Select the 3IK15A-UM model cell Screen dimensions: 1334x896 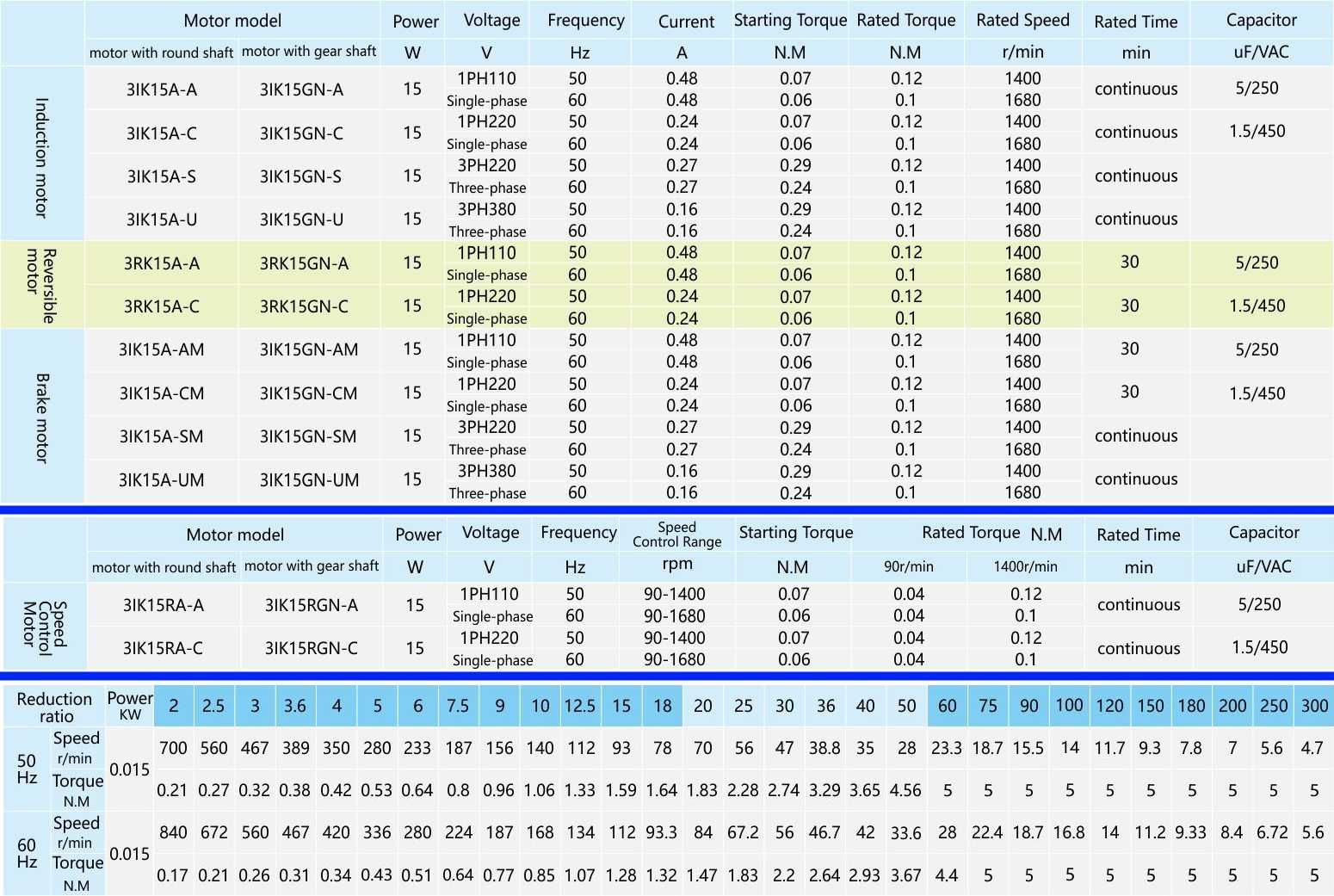tap(162, 480)
